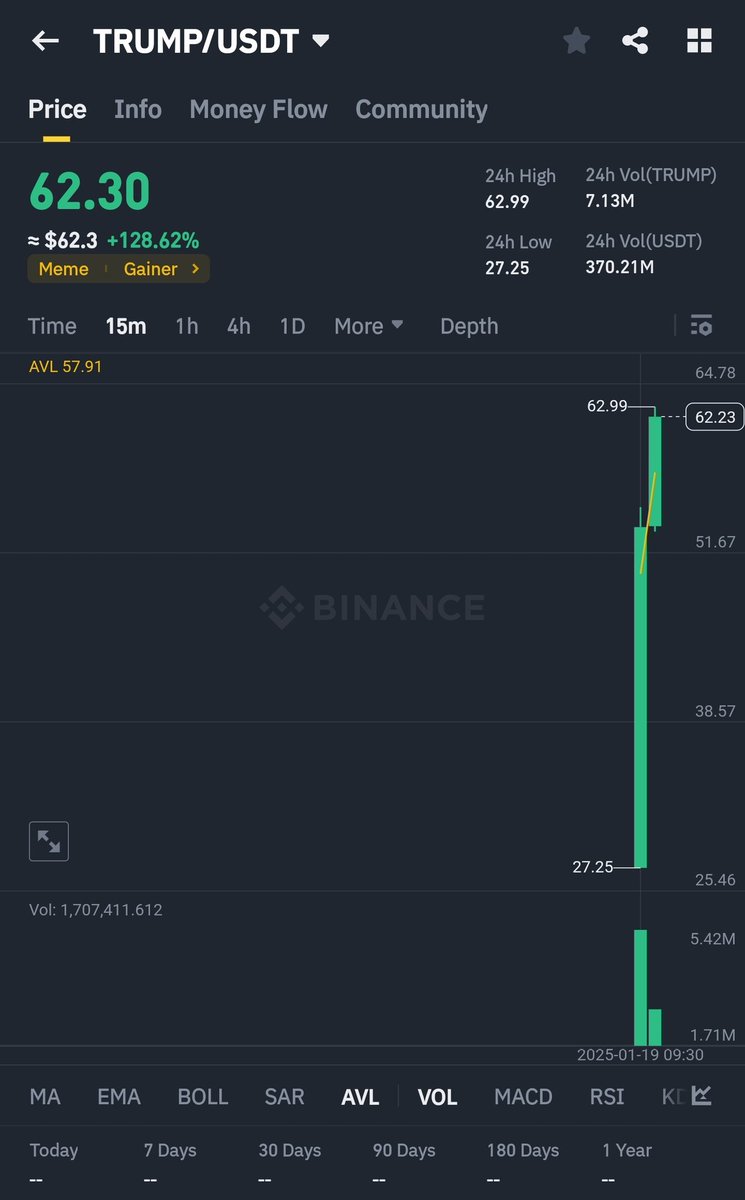
Task: Toggle the RSI sub-indicator
Action: (607, 1097)
